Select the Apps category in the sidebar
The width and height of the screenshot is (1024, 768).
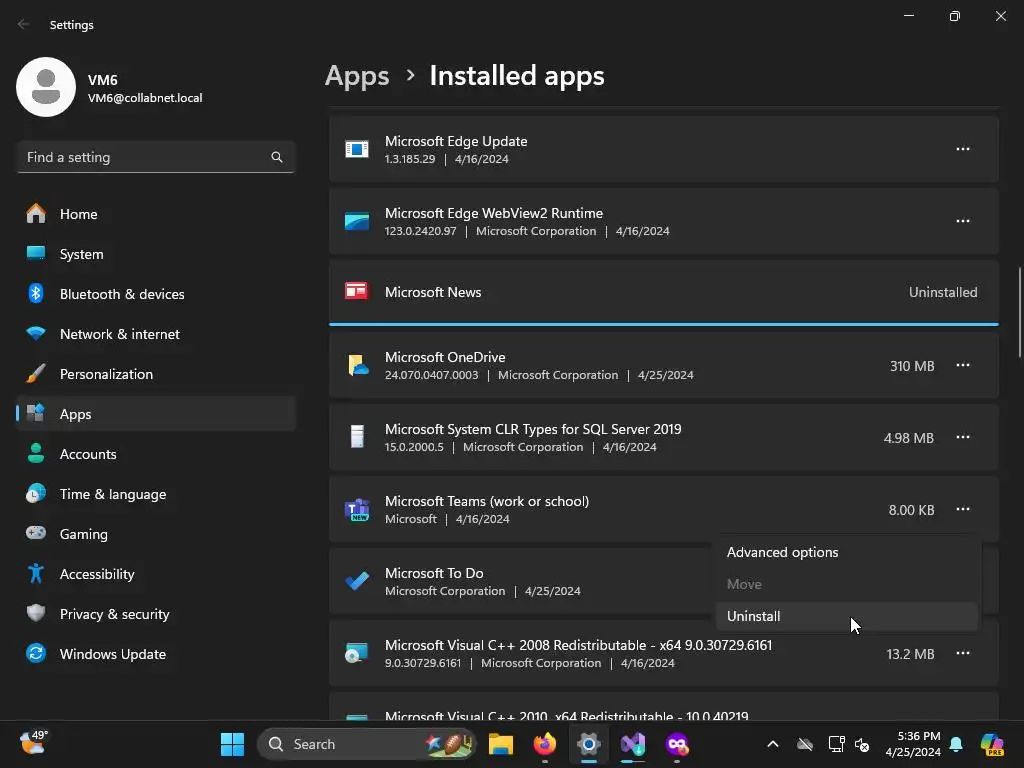pyautogui.click(x=155, y=414)
